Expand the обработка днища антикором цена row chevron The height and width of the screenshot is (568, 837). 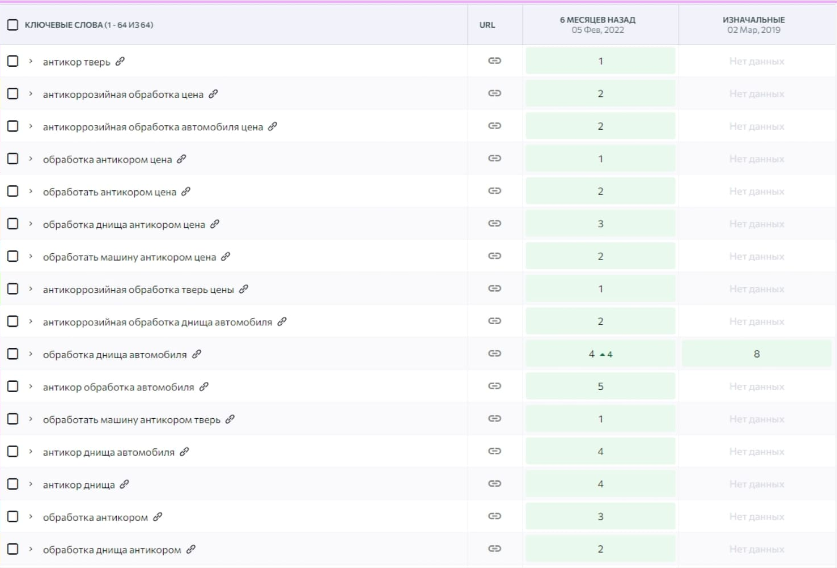pyautogui.click(x=30, y=224)
